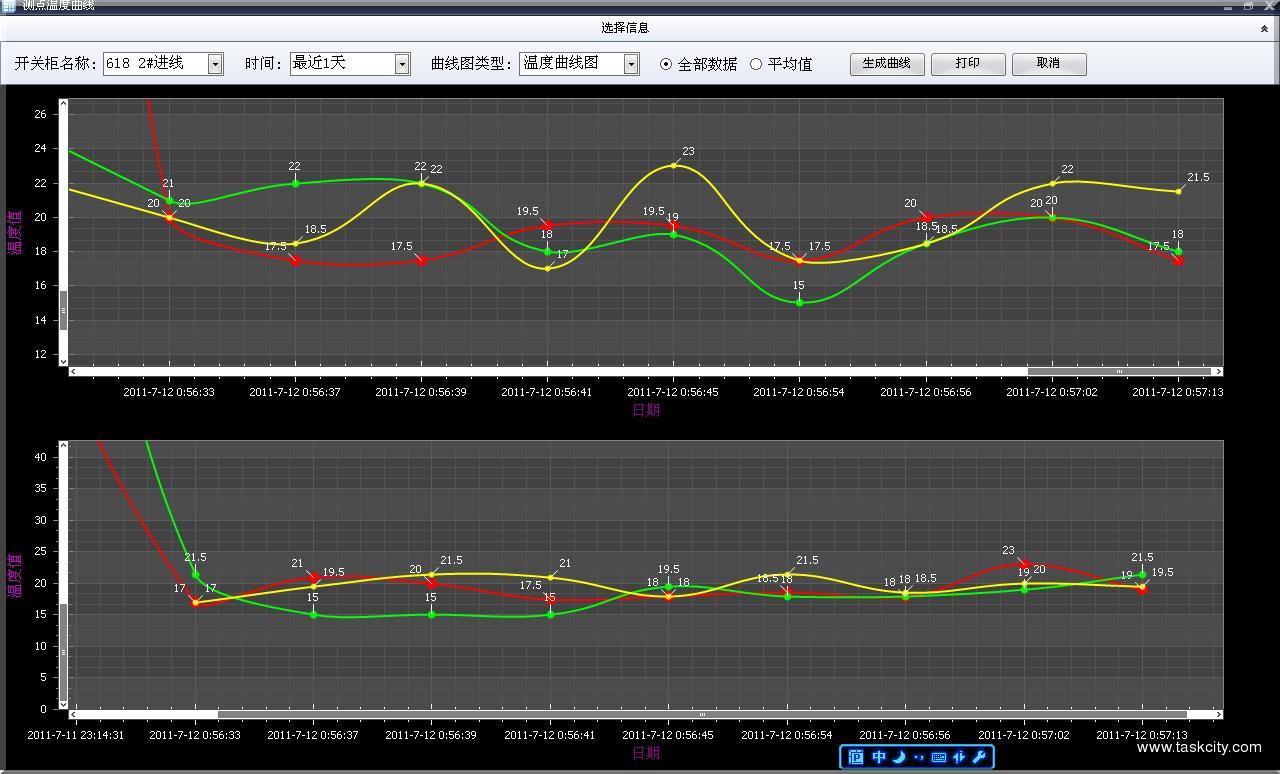
Task: Click the wrench settings icon on the IME toolbar
Action: click(980, 757)
